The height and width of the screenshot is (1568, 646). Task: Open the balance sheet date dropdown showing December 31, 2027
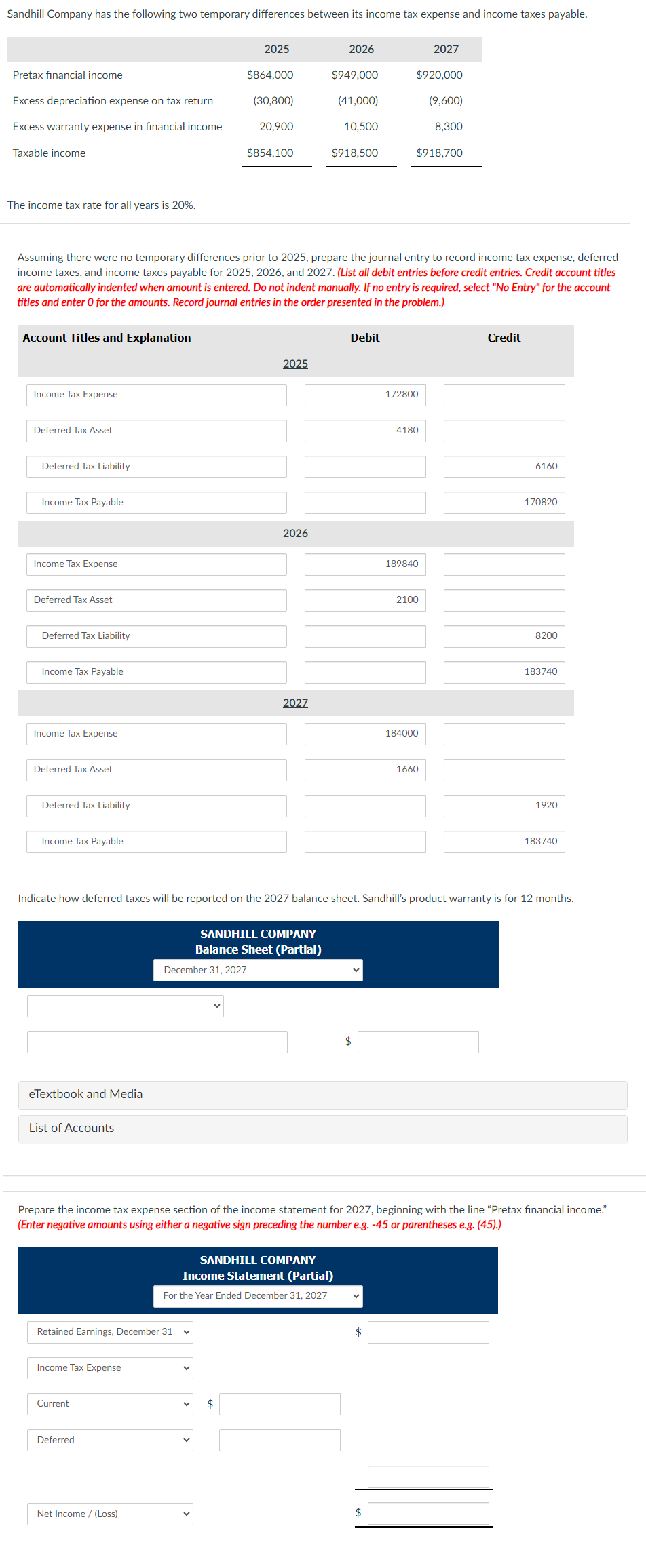[x=258, y=970]
